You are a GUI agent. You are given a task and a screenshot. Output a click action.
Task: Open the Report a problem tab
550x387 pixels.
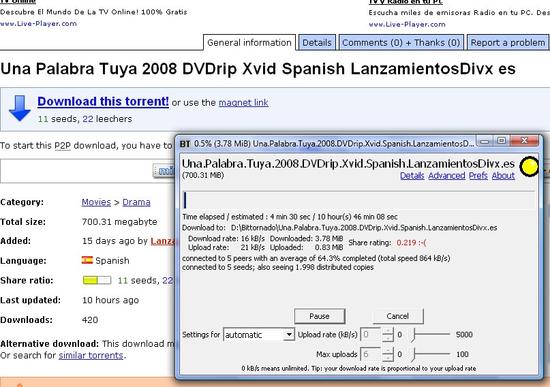[508, 43]
